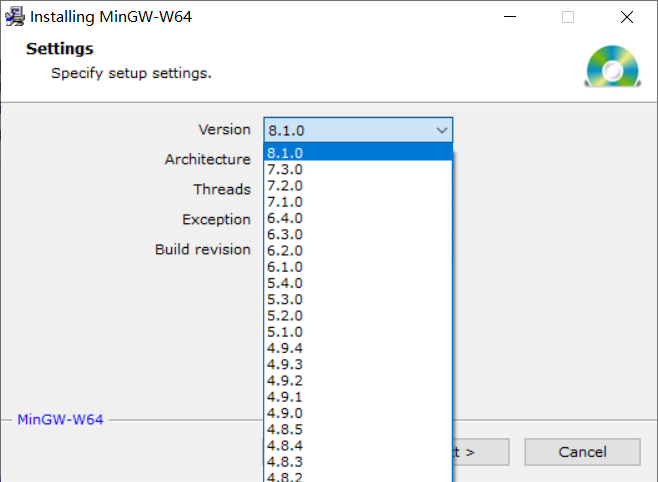Click the Exception label
The image size is (658, 482).
coord(216,219)
